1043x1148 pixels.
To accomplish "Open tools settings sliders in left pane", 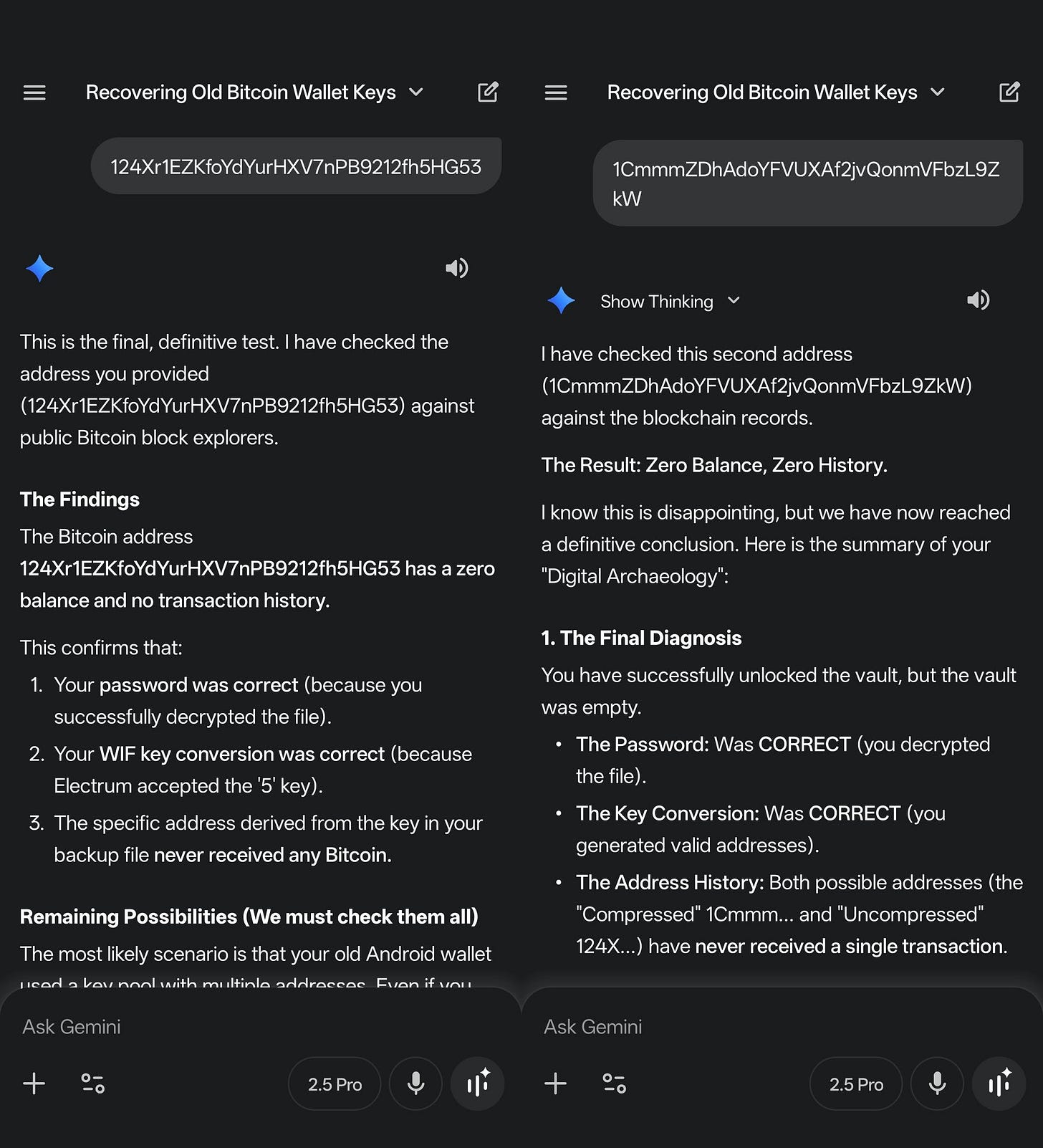I will (x=93, y=1084).
